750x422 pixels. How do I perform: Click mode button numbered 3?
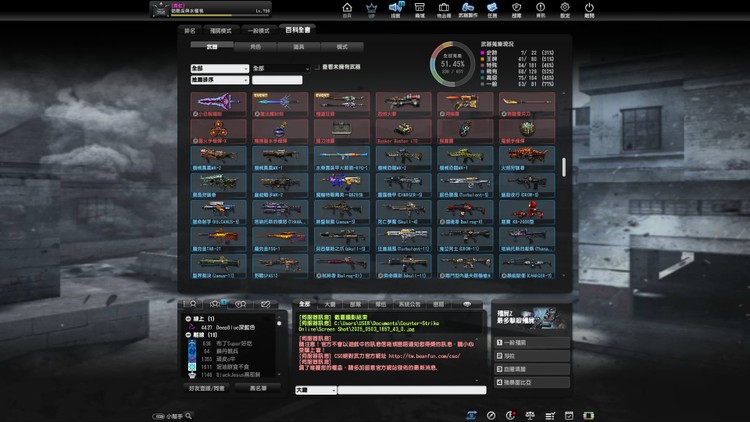coord(532,369)
